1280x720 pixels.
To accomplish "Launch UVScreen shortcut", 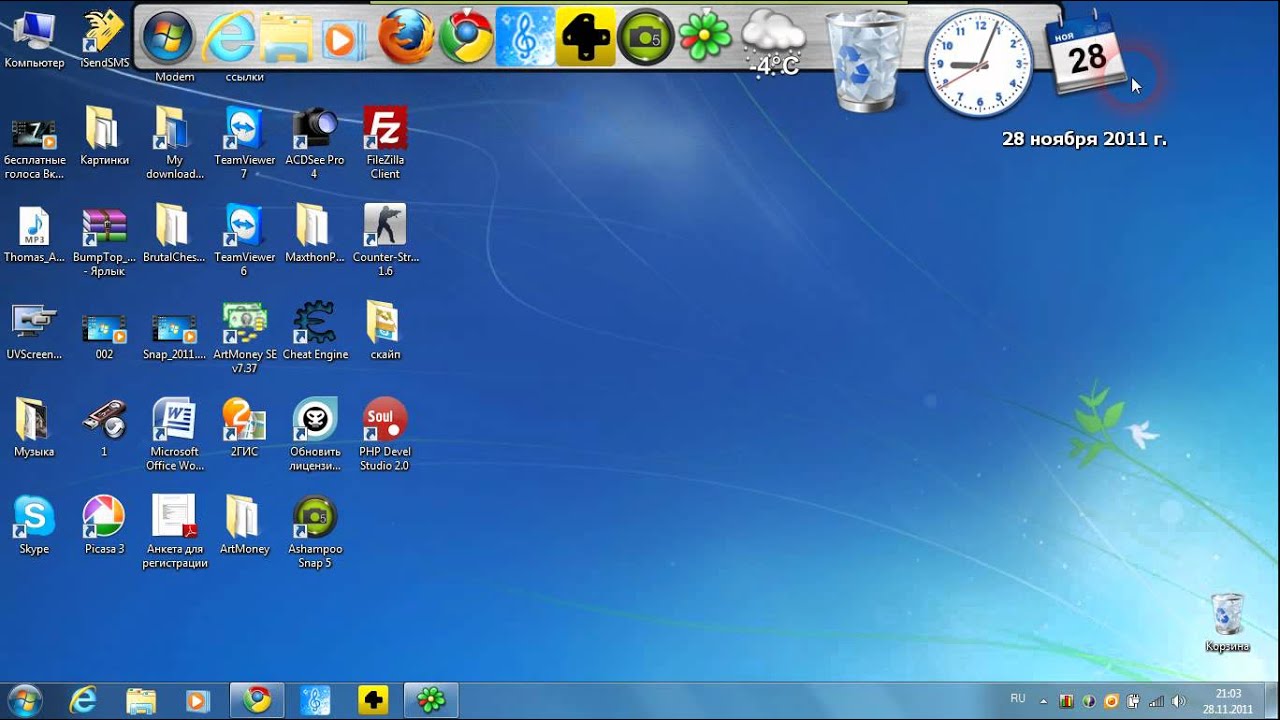I will point(34,331).
